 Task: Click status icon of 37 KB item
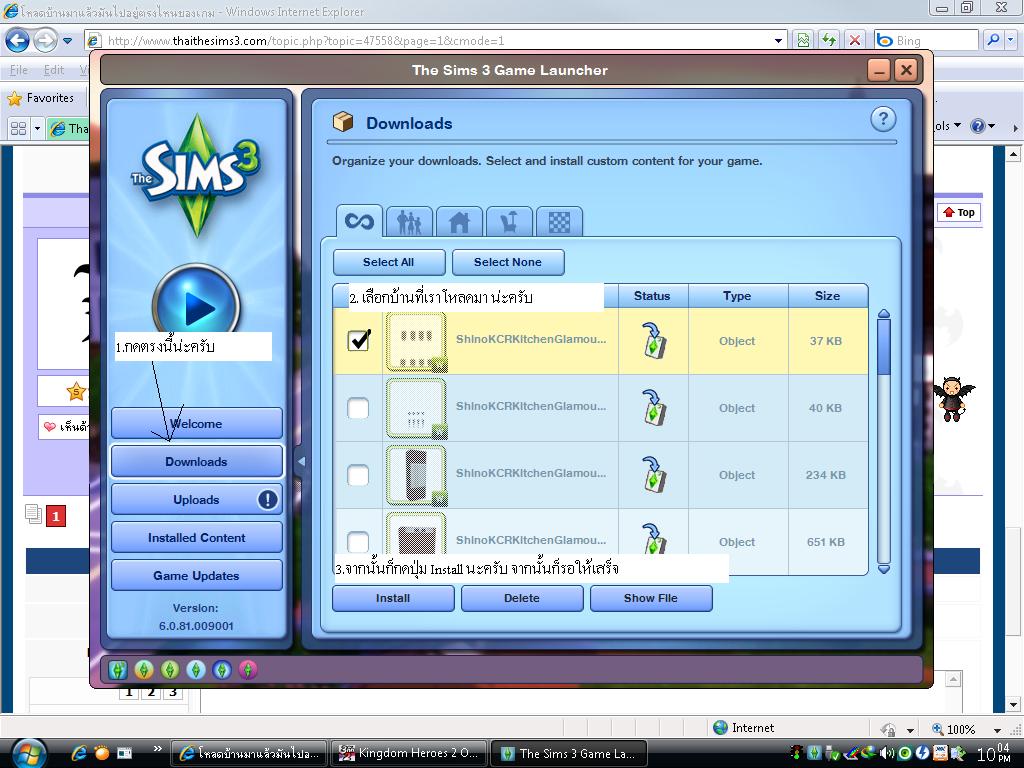(x=653, y=340)
